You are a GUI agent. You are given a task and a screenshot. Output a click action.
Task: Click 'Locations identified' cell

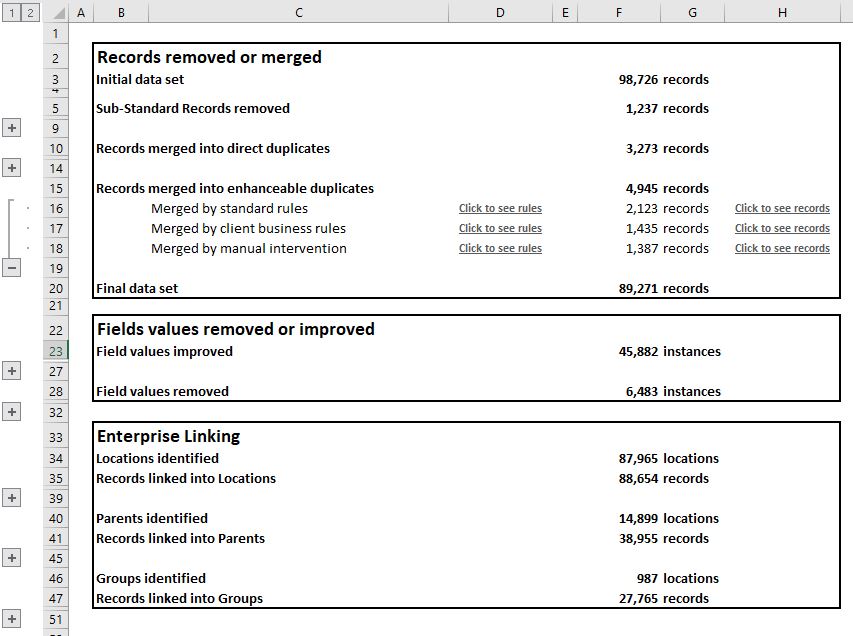coord(157,459)
